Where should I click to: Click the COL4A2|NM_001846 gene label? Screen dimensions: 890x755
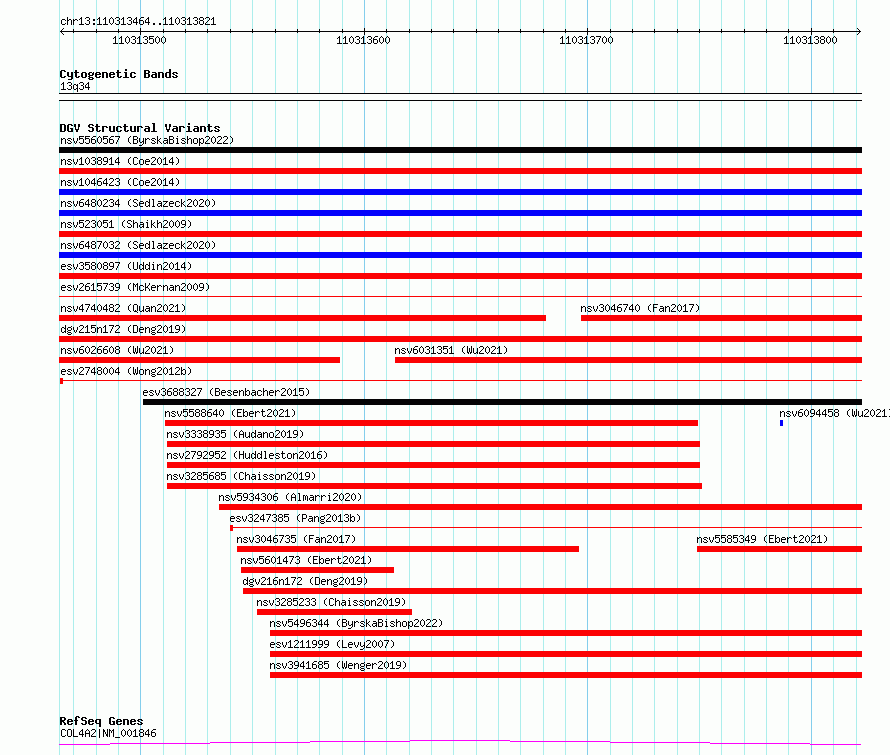click(108, 733)
